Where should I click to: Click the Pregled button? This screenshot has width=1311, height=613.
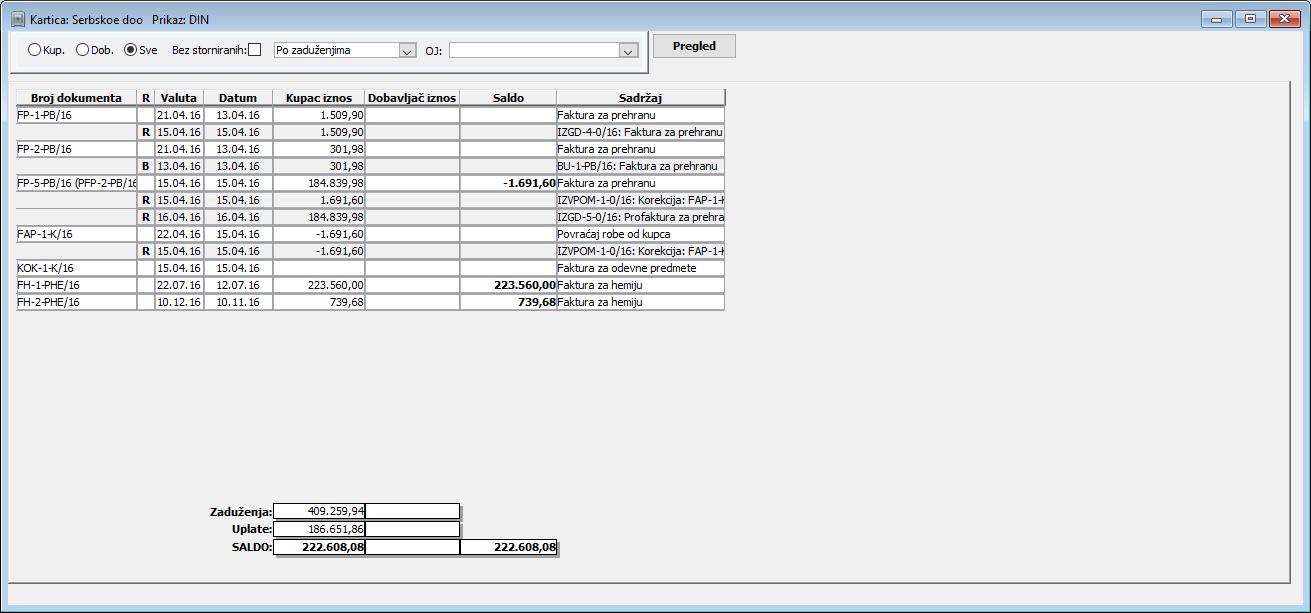click(694, 46)
